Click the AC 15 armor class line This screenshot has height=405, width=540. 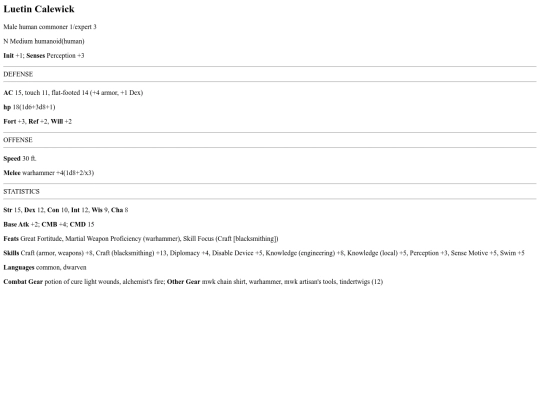point(73,93)
